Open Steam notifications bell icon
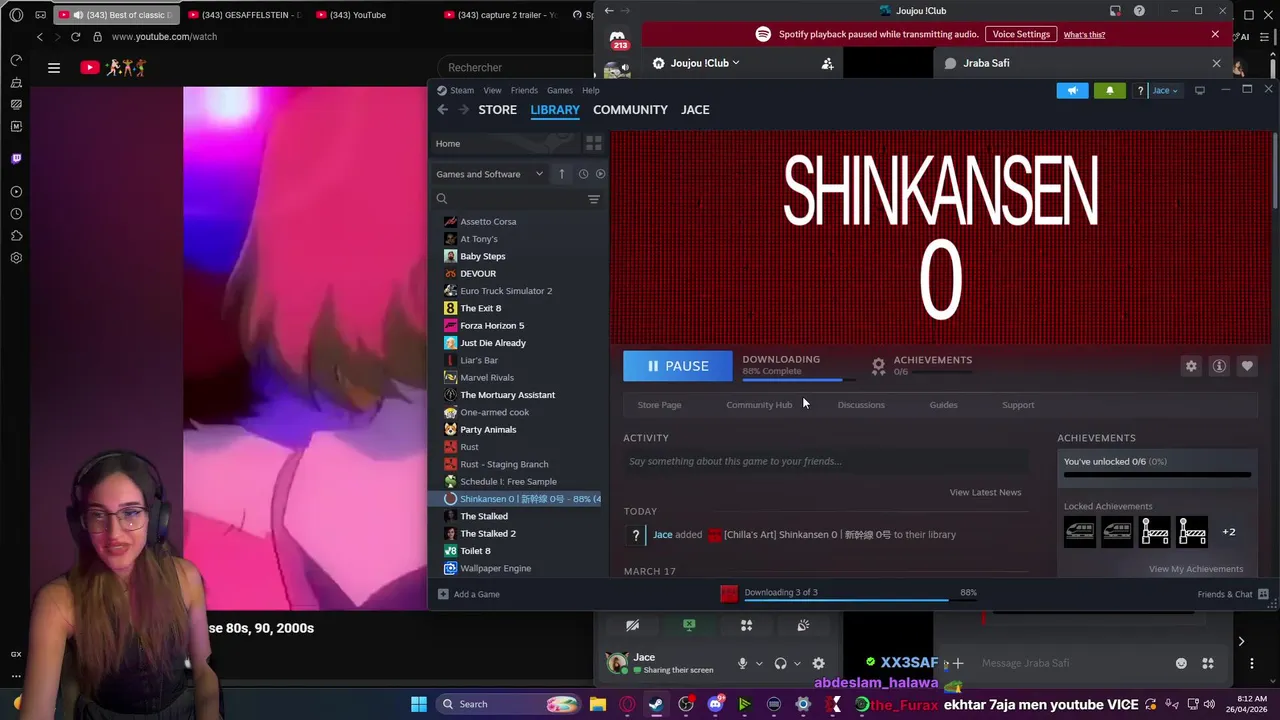 pyautogui.click(x=1109, y=90)
